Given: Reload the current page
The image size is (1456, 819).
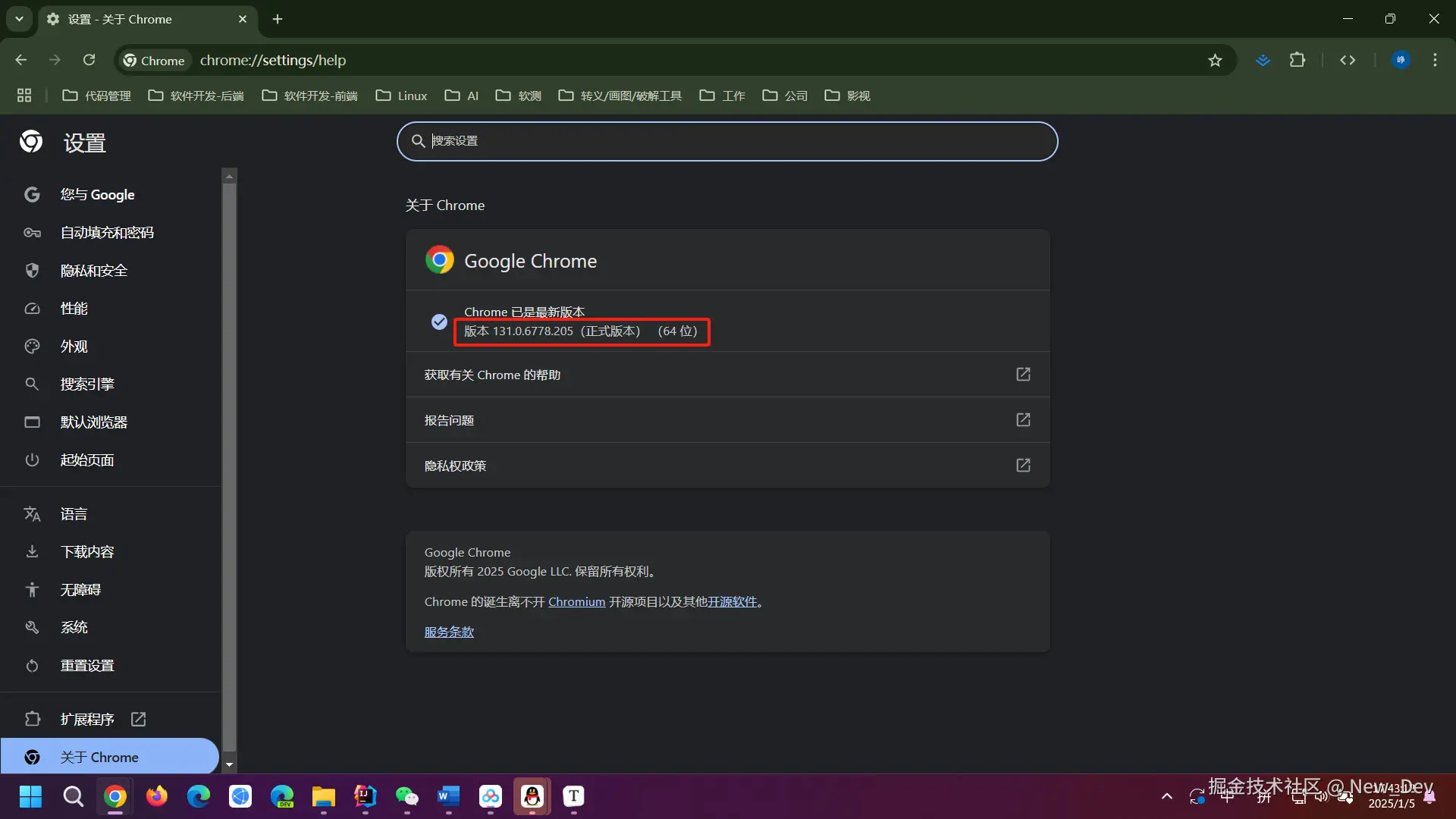Looking at the screenshot, I should [x=89, y=60].
